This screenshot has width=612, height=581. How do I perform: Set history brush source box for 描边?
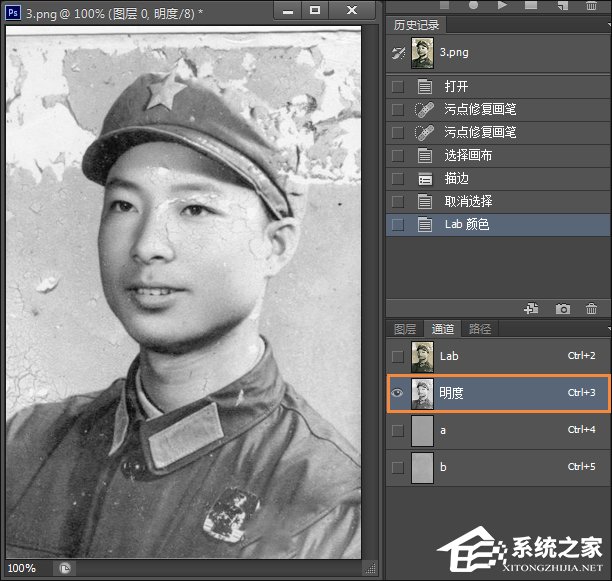tap(398, 179)
